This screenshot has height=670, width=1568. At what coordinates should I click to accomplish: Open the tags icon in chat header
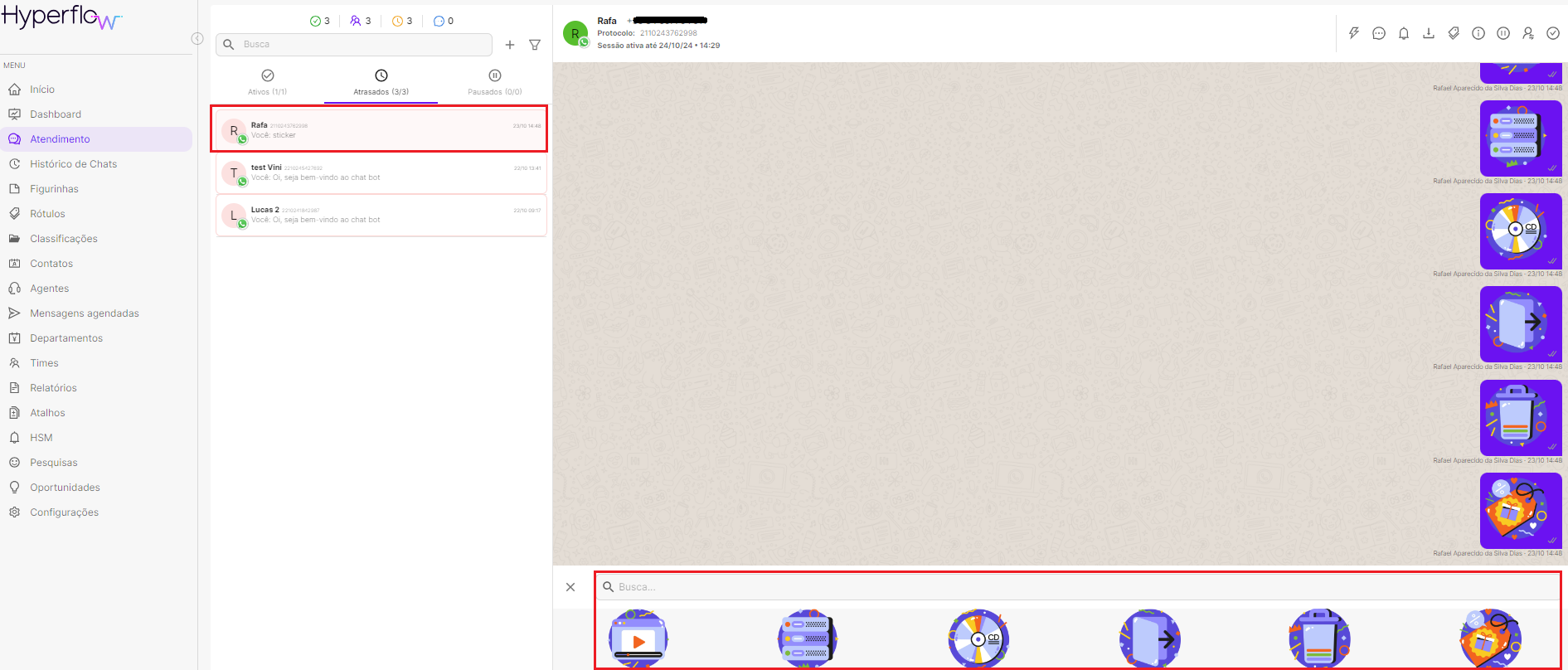(x=1453, y=33)
